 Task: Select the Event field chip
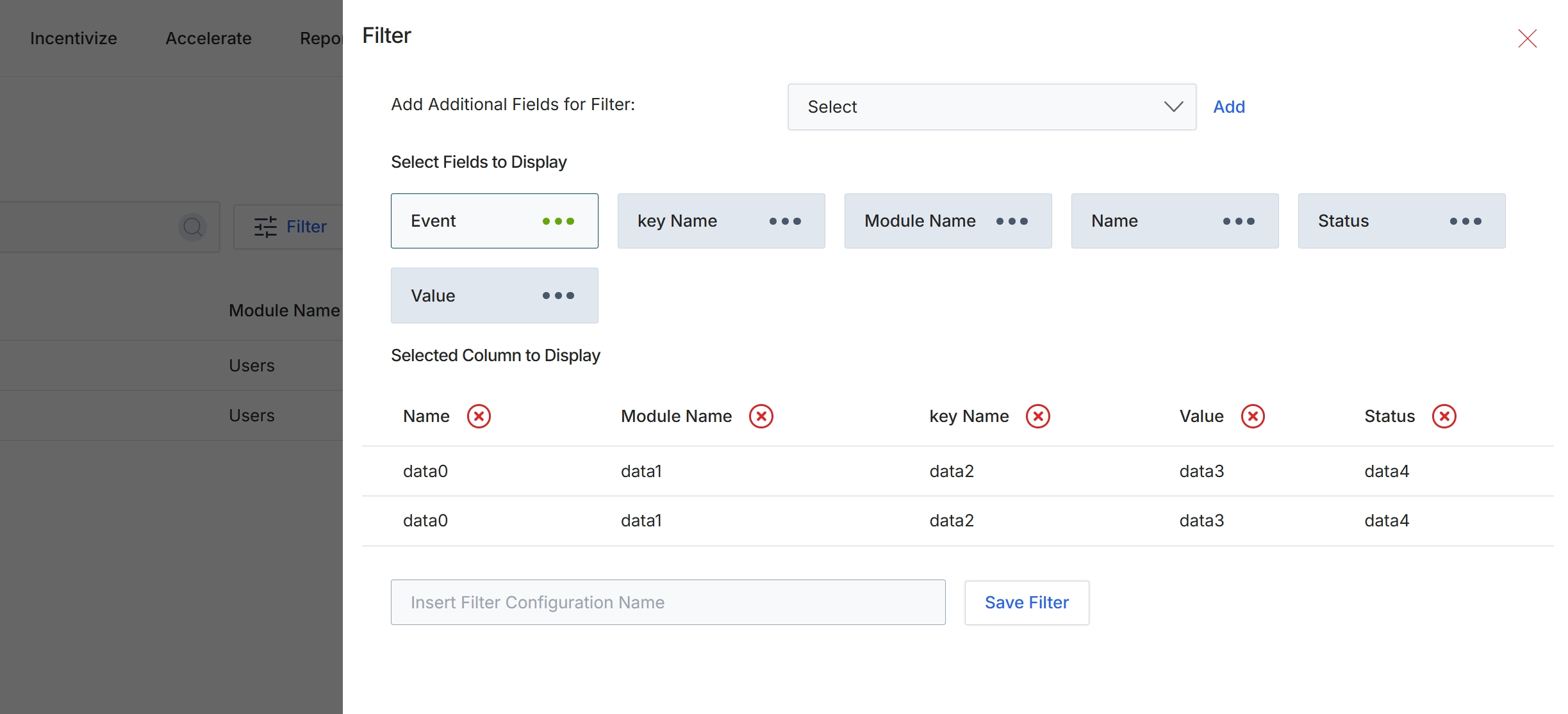[x=494, y=221]
